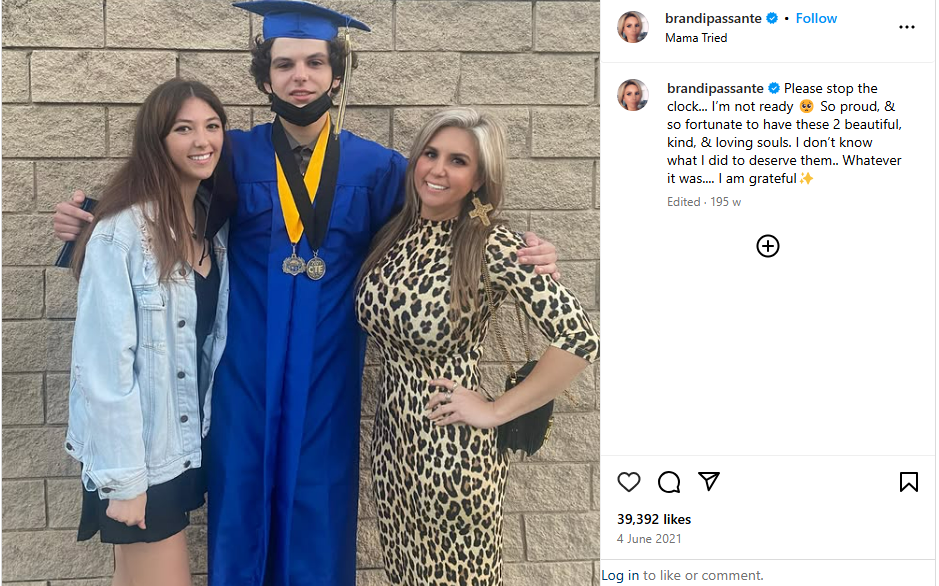Open profile picture in post header
The height and width of the screenshot is (586, 939).
(633, 27)
